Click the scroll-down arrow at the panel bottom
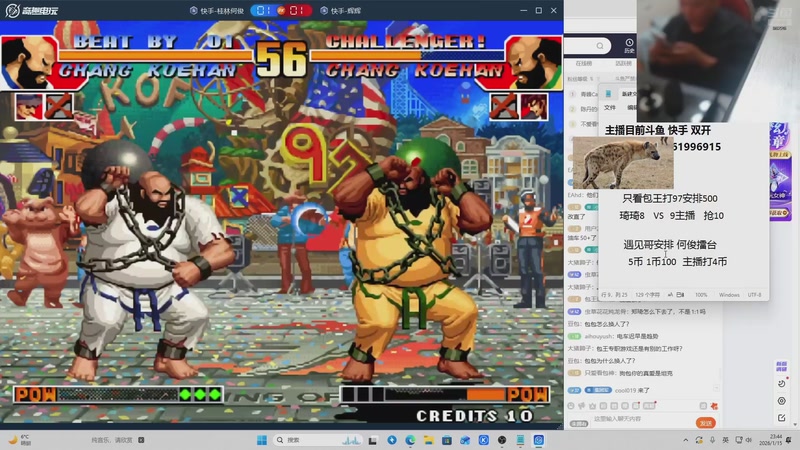This screenshot has width=800, height=450. coord(795,425)
